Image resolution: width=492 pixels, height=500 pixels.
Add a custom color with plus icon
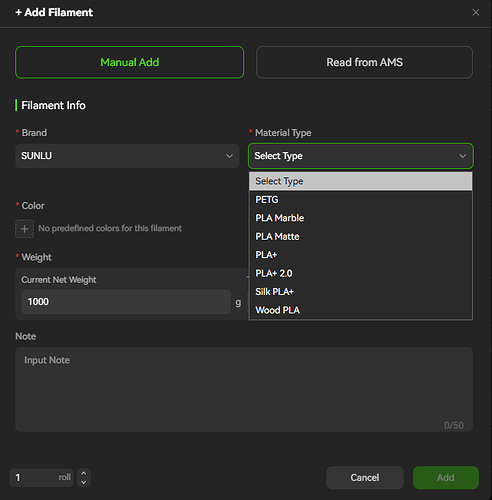[24, 229]
